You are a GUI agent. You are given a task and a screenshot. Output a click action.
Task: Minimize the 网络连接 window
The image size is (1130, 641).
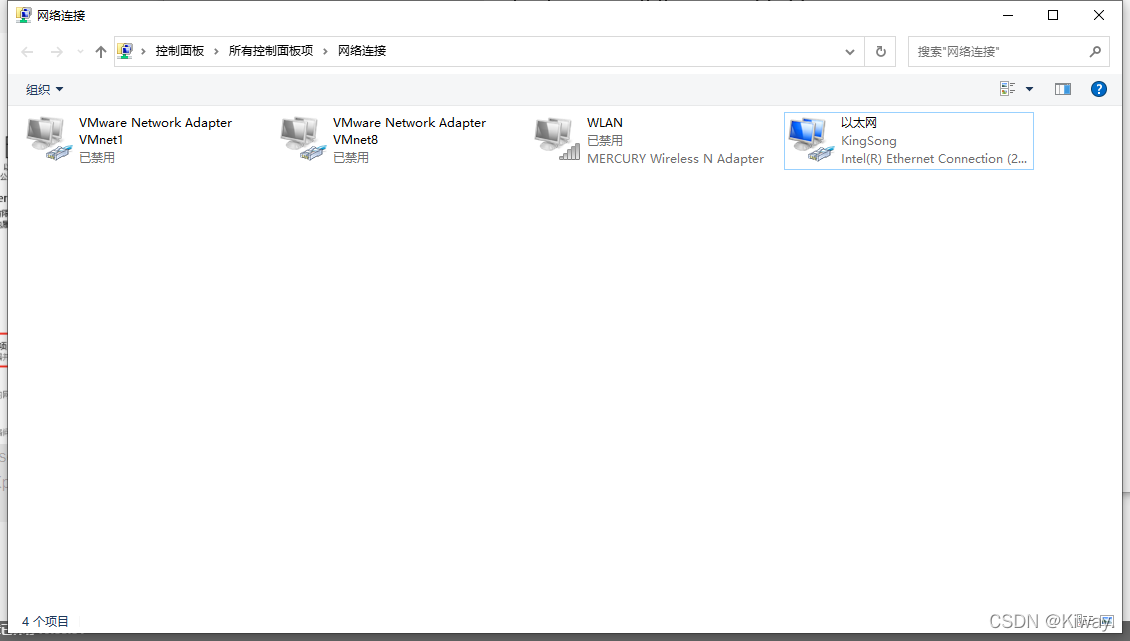pyautogui.click(x=1007, y=15)
